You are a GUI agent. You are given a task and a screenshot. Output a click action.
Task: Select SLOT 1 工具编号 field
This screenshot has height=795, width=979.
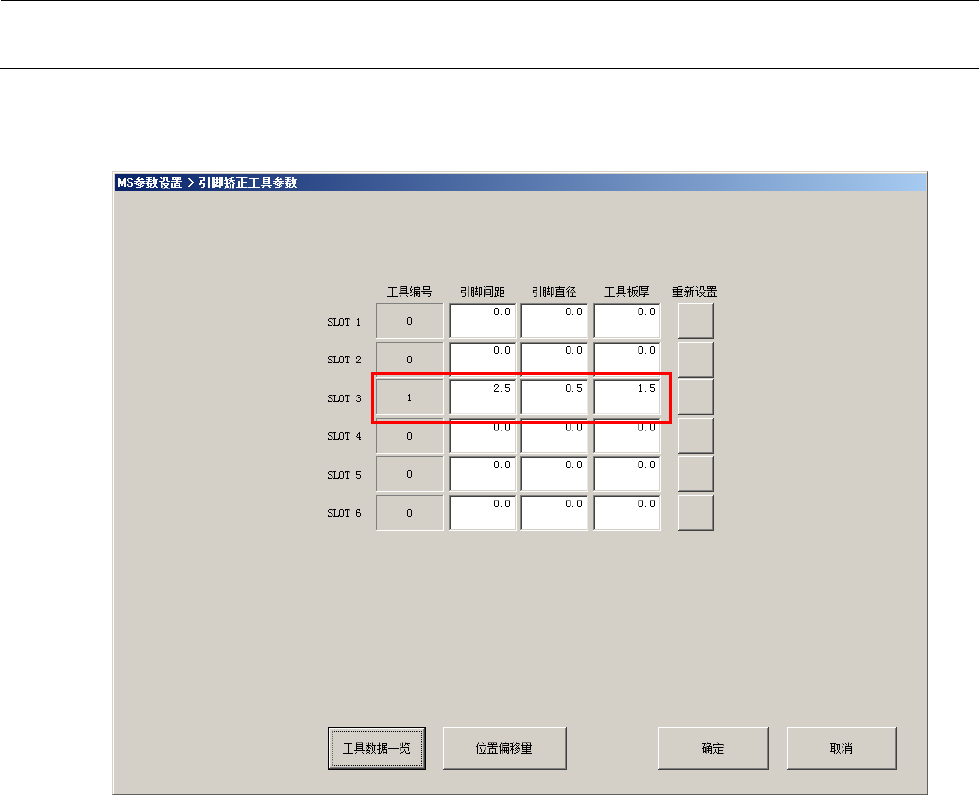click(x=410, y=321)
